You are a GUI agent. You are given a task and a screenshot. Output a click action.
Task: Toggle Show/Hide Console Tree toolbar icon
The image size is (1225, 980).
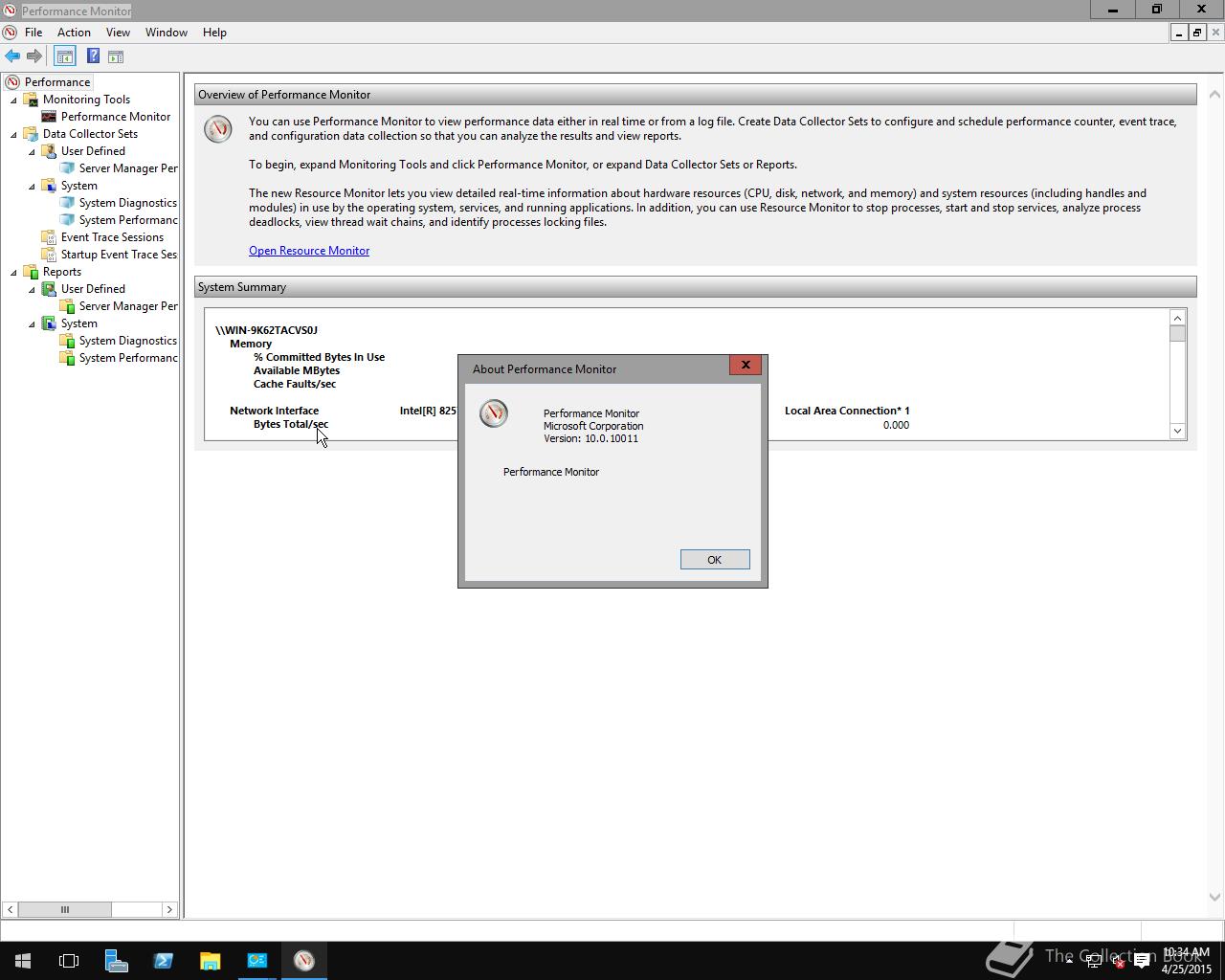[64, 56]
